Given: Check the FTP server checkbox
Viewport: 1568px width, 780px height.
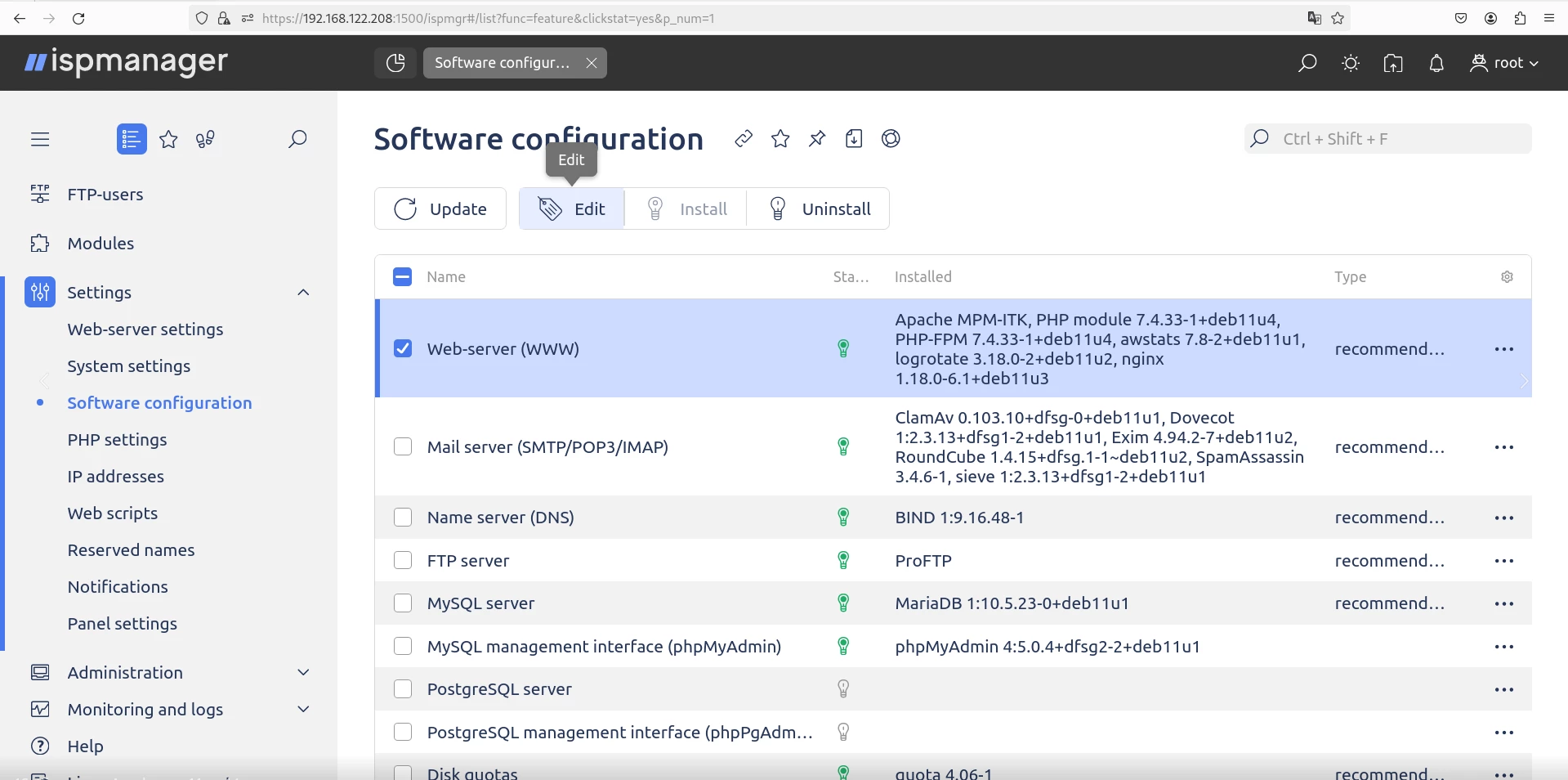Looking at the screenshot, I should click(403, 561).
